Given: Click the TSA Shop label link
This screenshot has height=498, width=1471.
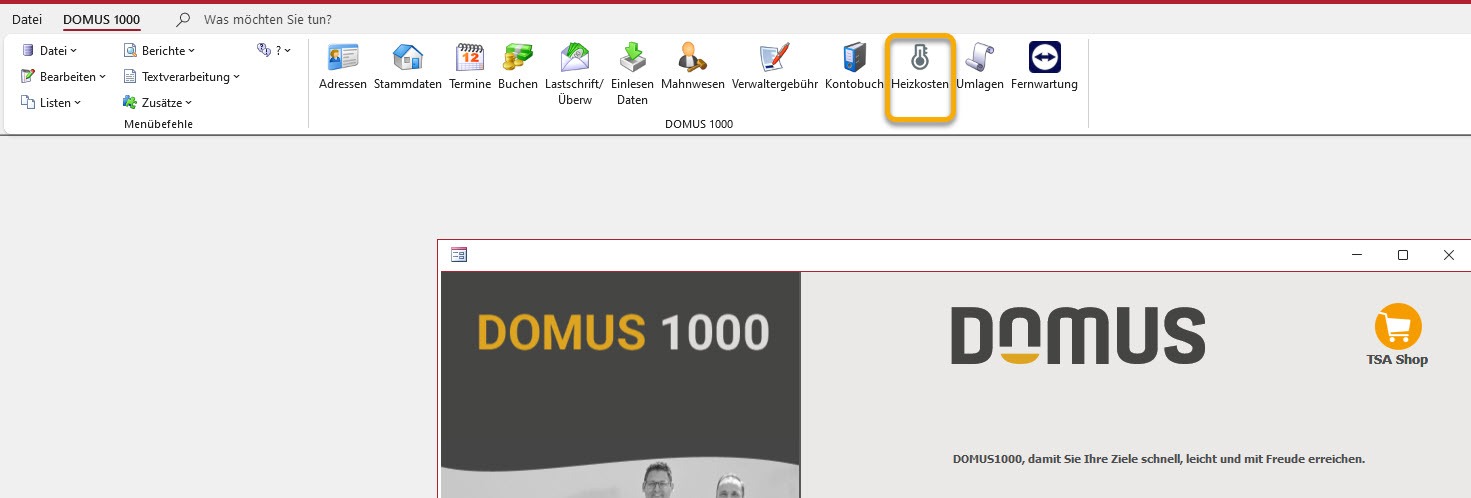Looking at the screenshot, I should click(1397, 359).
